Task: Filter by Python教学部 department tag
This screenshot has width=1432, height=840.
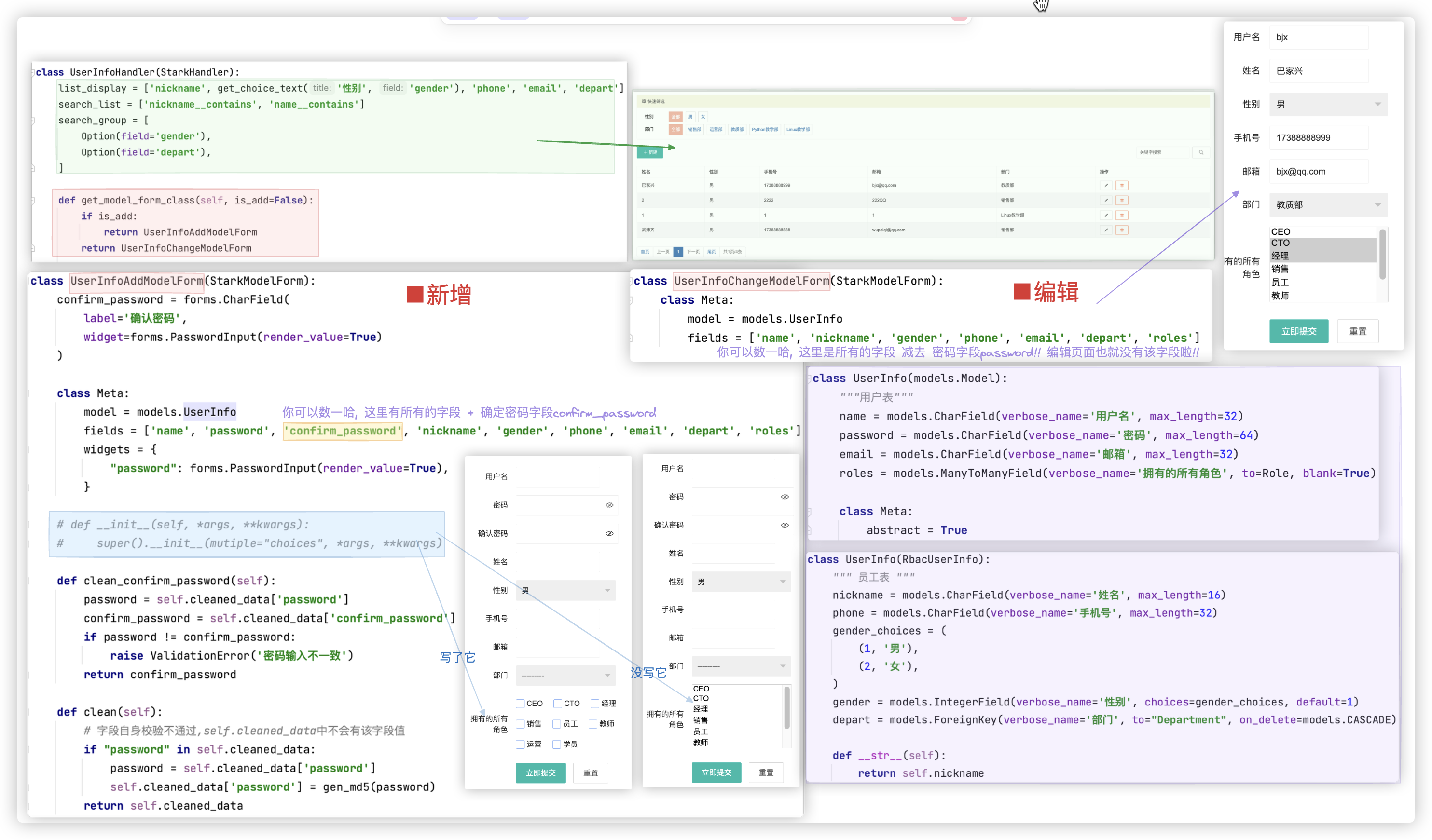Action: click(x=765, y=129)
